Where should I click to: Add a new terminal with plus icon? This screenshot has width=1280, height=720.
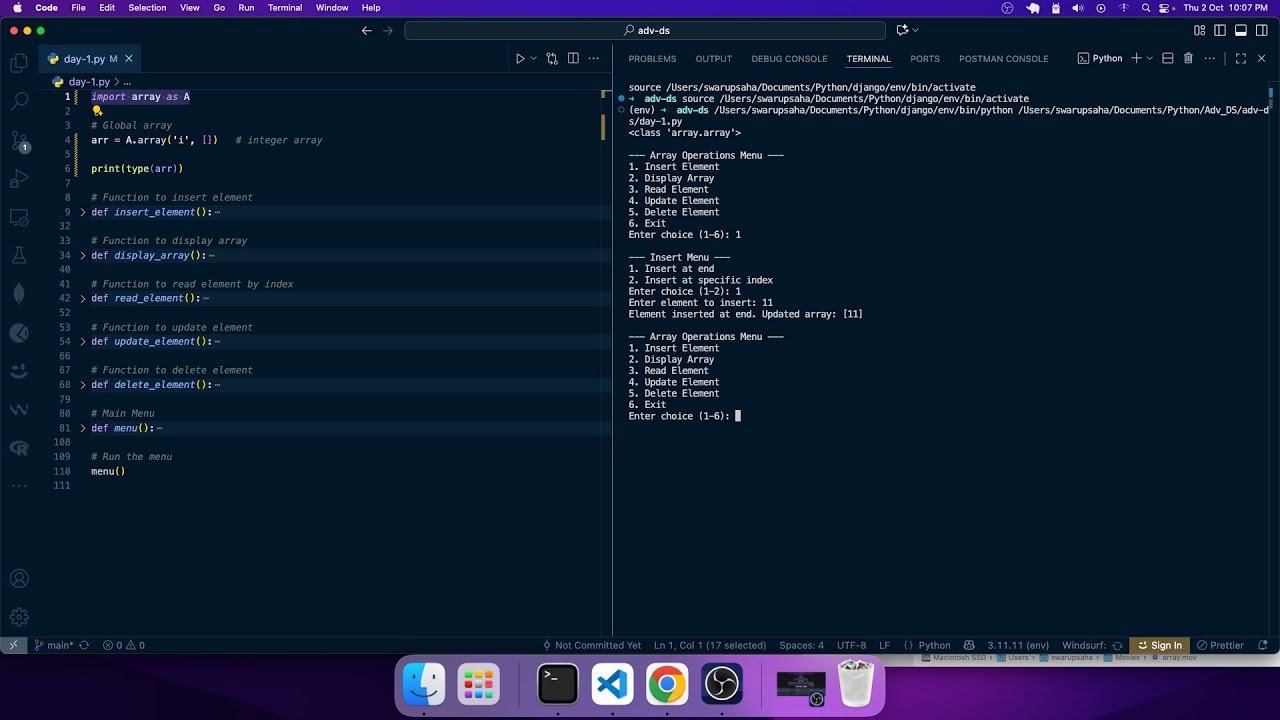1136,59
